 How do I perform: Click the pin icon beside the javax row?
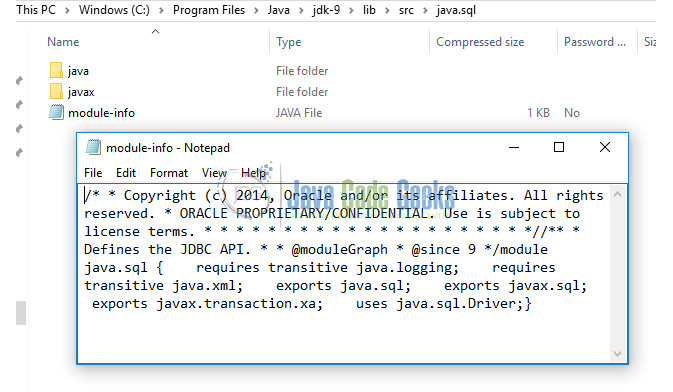click(19, 104)
